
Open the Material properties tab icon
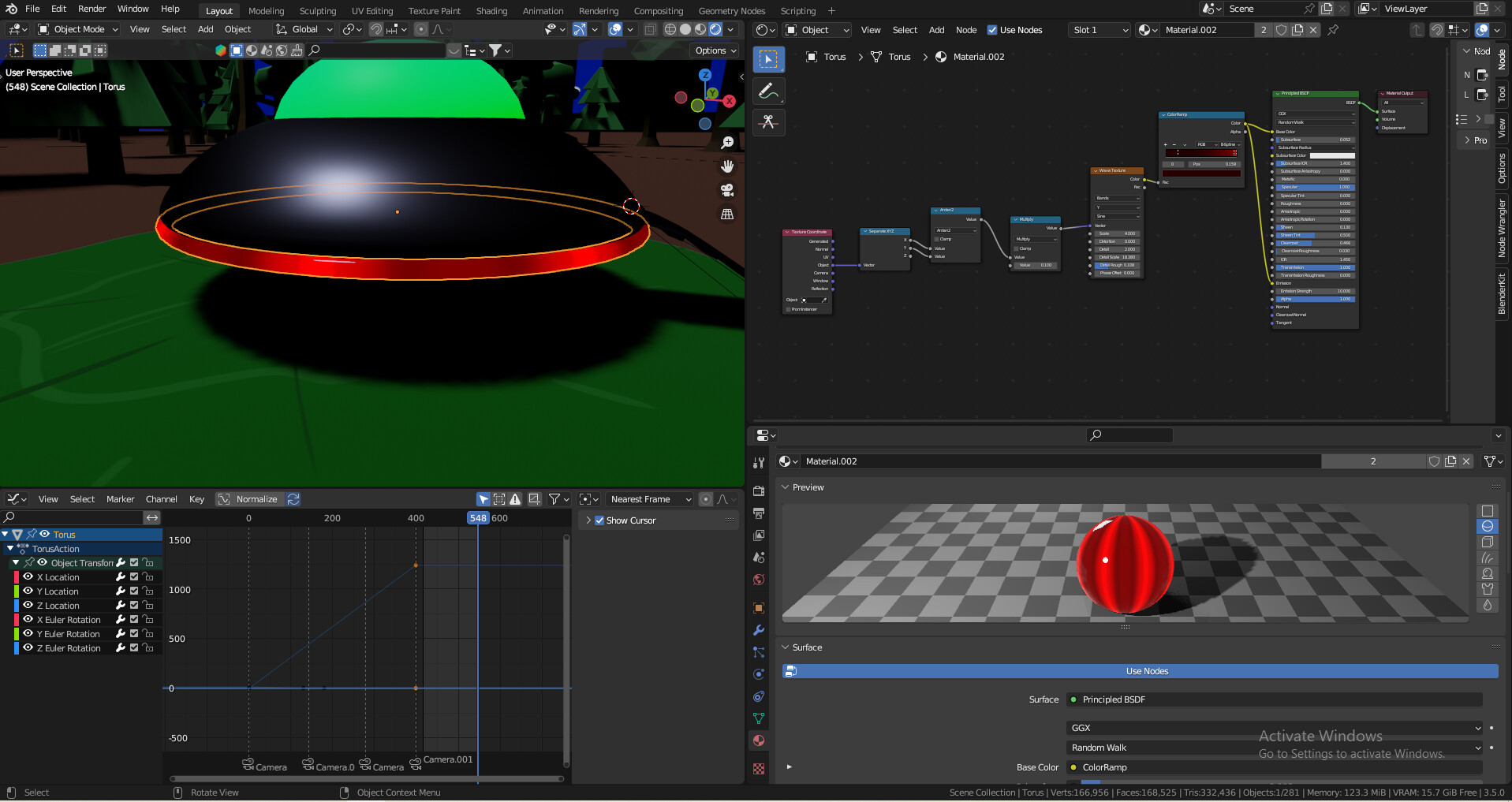[759, 740]
